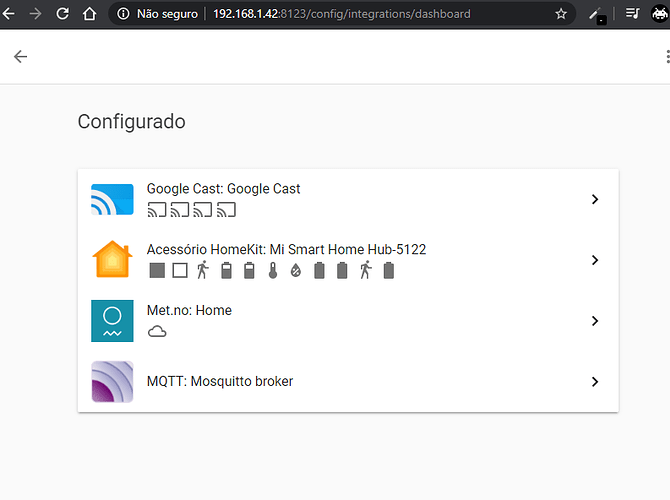This screenshot has height=500, width=670.
Task: Click the MQTT Mosquitto logo
Action: point(112,382)
